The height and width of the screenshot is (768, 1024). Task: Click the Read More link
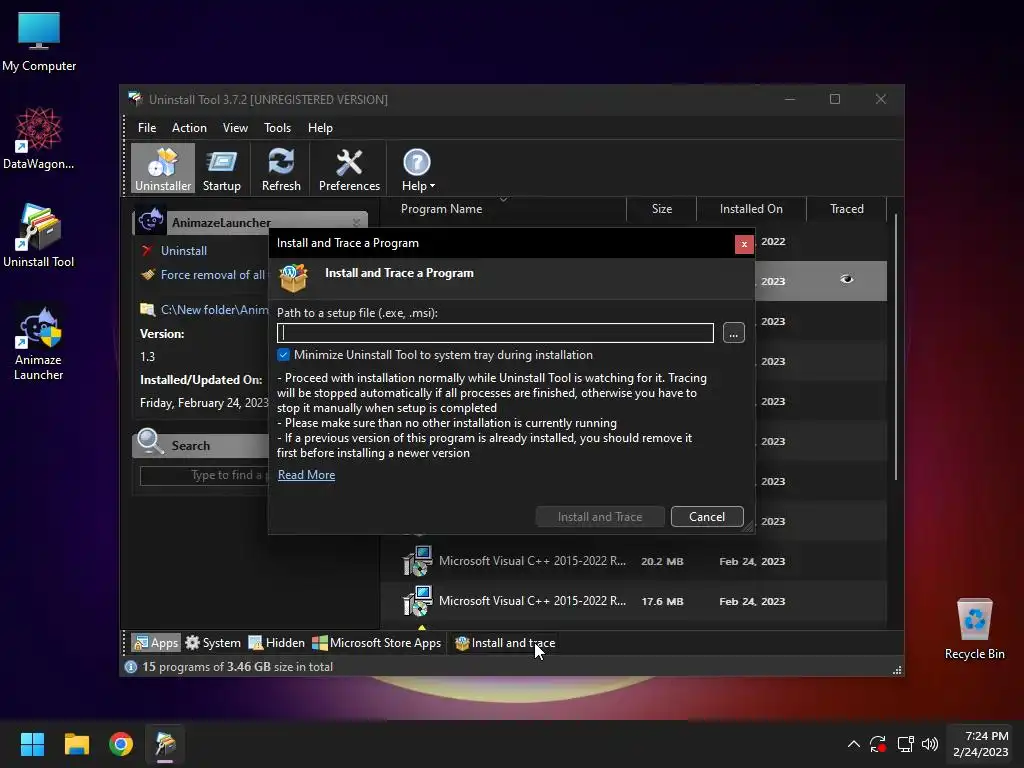306,475
